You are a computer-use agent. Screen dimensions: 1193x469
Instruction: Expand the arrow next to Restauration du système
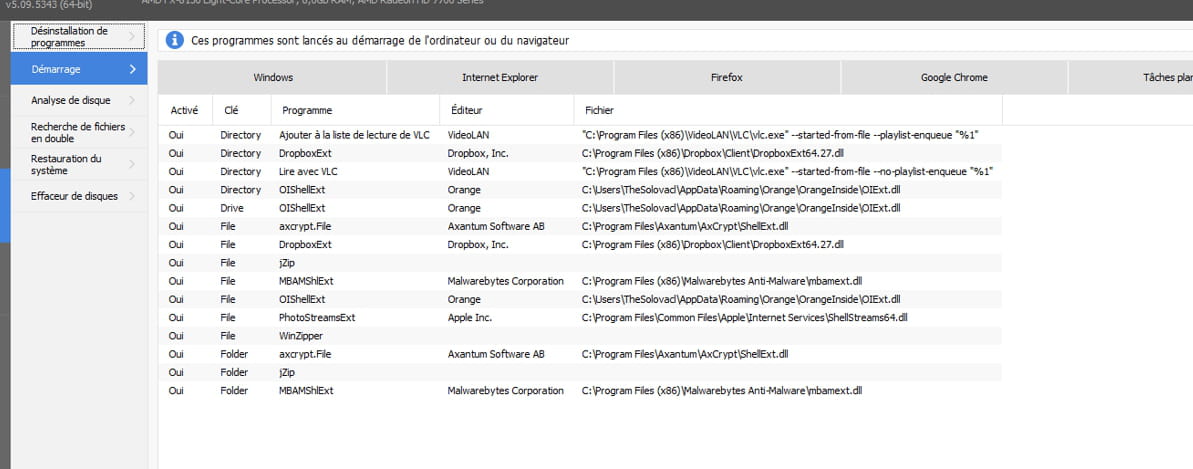[x=132, y=164]
